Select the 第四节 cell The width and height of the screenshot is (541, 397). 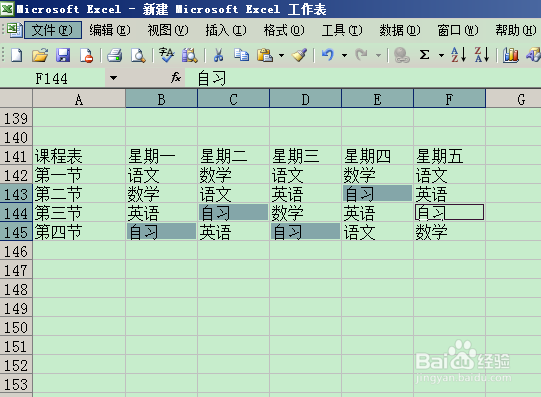pyautogui.click(x=79, y=232)
